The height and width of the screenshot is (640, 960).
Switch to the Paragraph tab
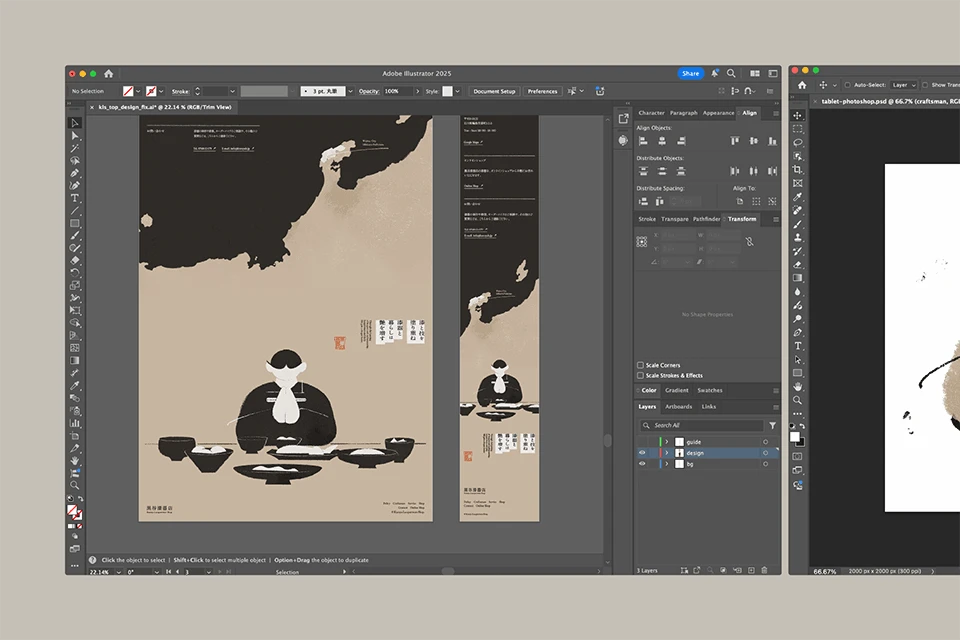coord(684,113)
